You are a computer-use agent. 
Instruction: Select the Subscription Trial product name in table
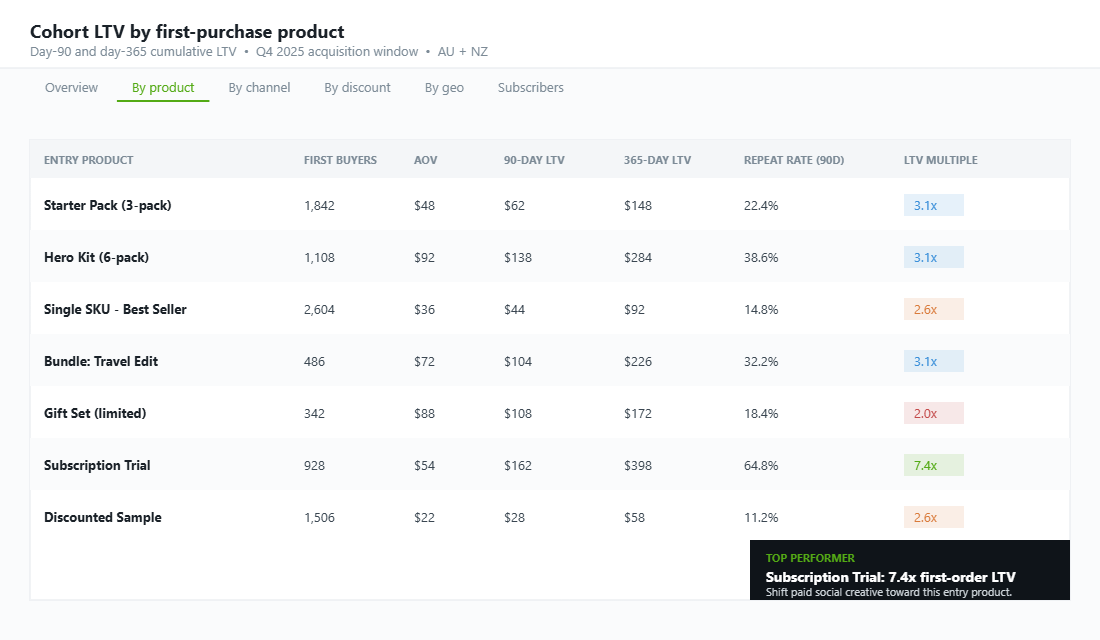(x=97, y=465)
